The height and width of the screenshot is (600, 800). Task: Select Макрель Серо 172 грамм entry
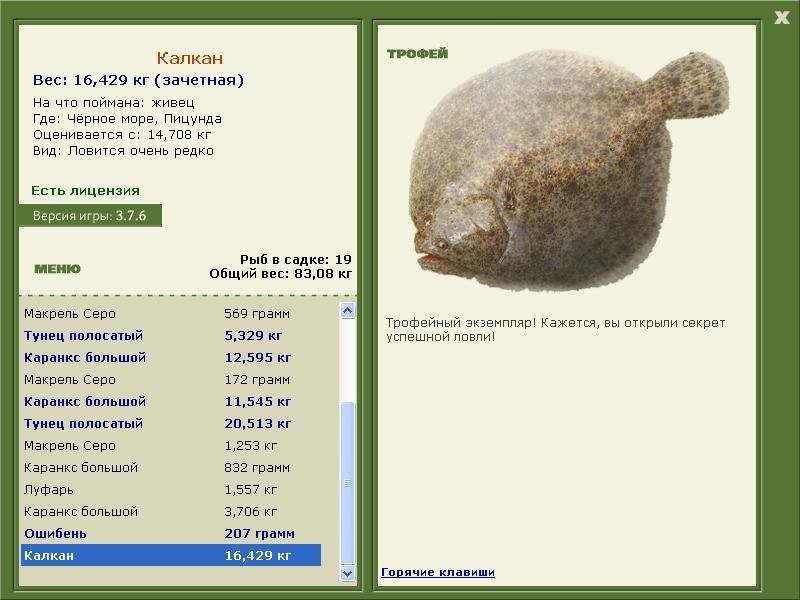click(171, 380)
